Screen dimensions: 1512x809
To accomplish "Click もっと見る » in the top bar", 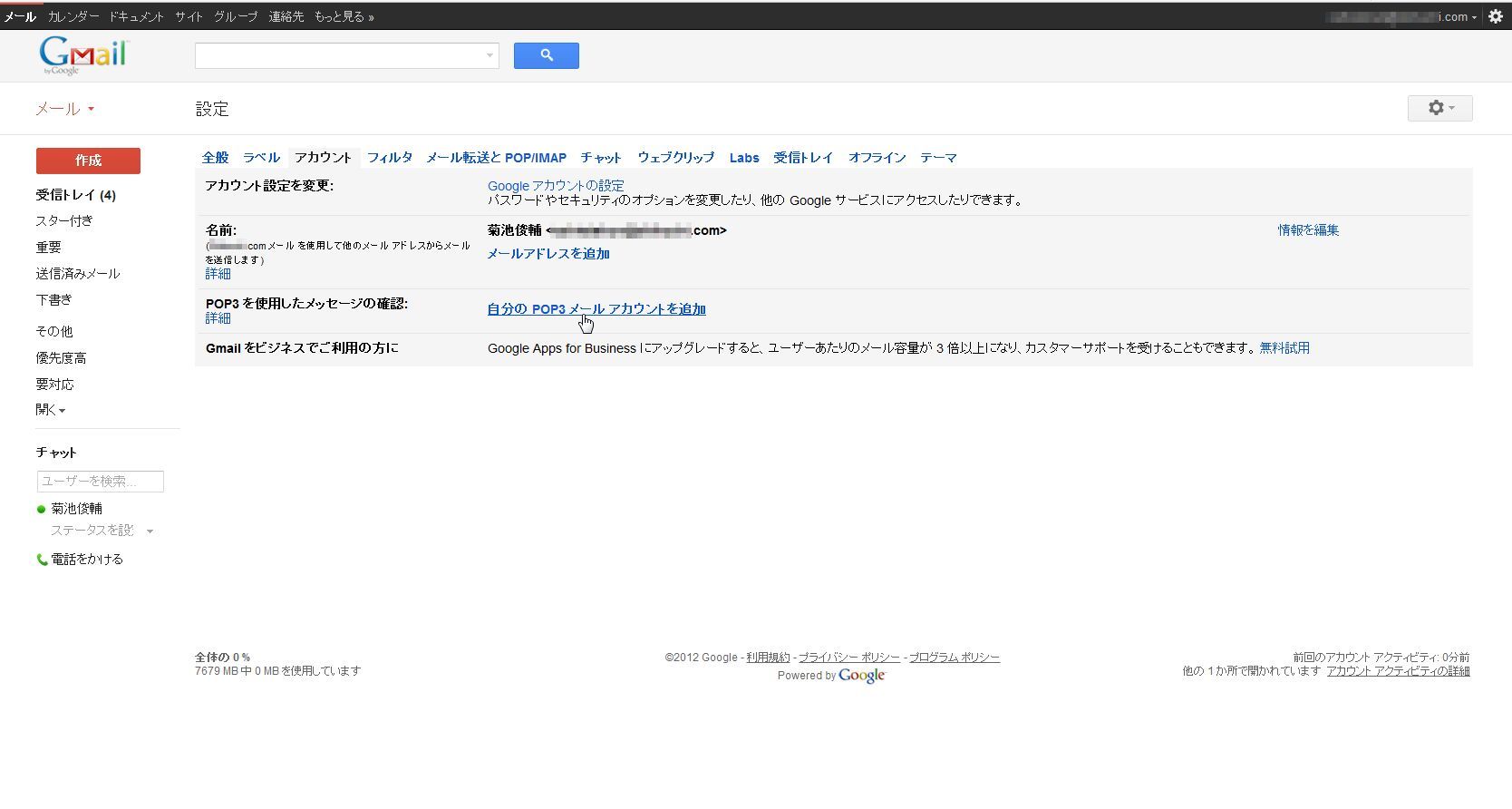I will 344,16.
